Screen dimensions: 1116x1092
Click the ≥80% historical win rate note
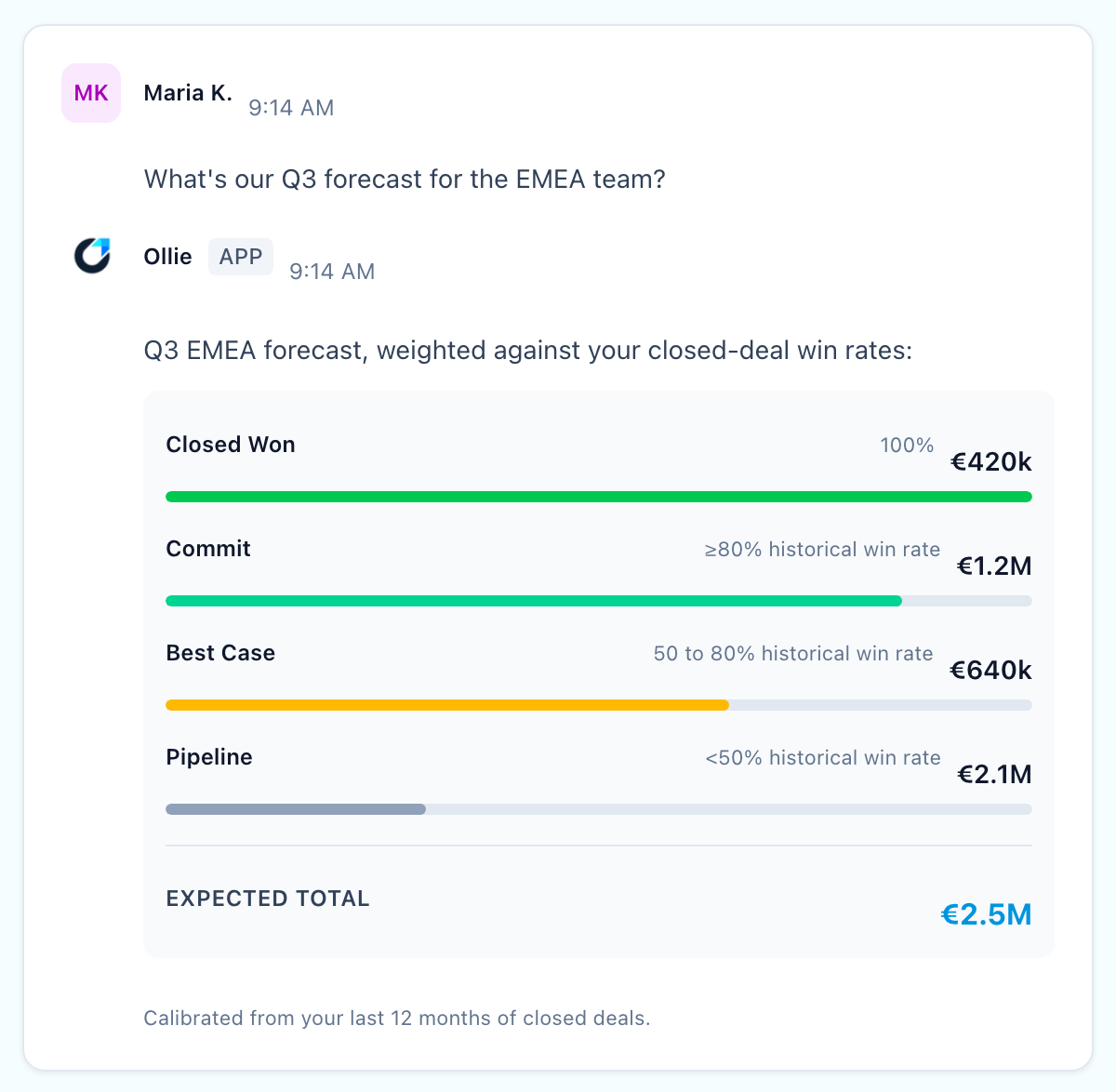tap(822, 550)
